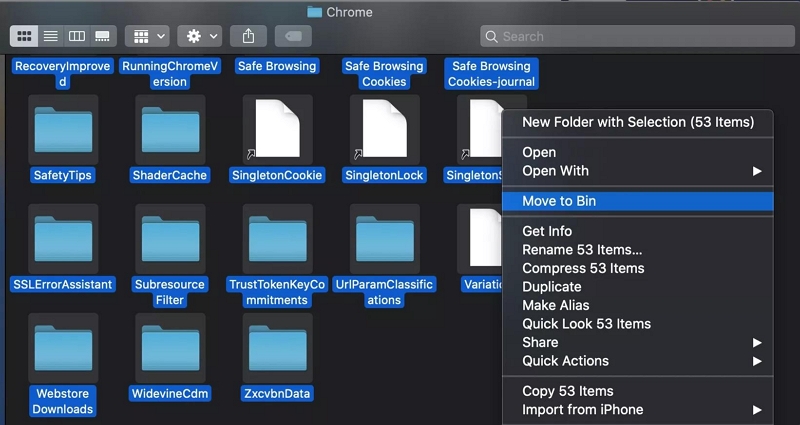Expand the Import from iPhone submenu
Screen dimensions: 800x425
click(638, 410)
